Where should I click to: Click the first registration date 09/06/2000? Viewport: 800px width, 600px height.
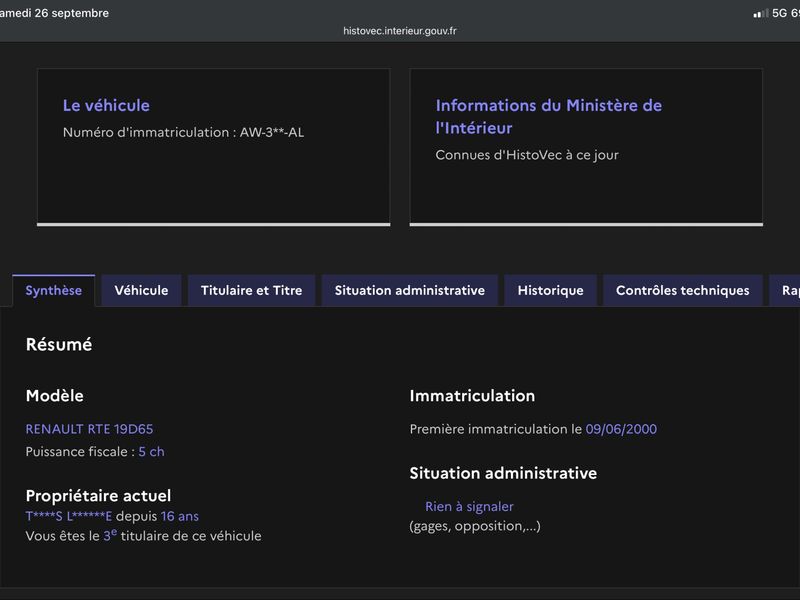coord(621,429)
